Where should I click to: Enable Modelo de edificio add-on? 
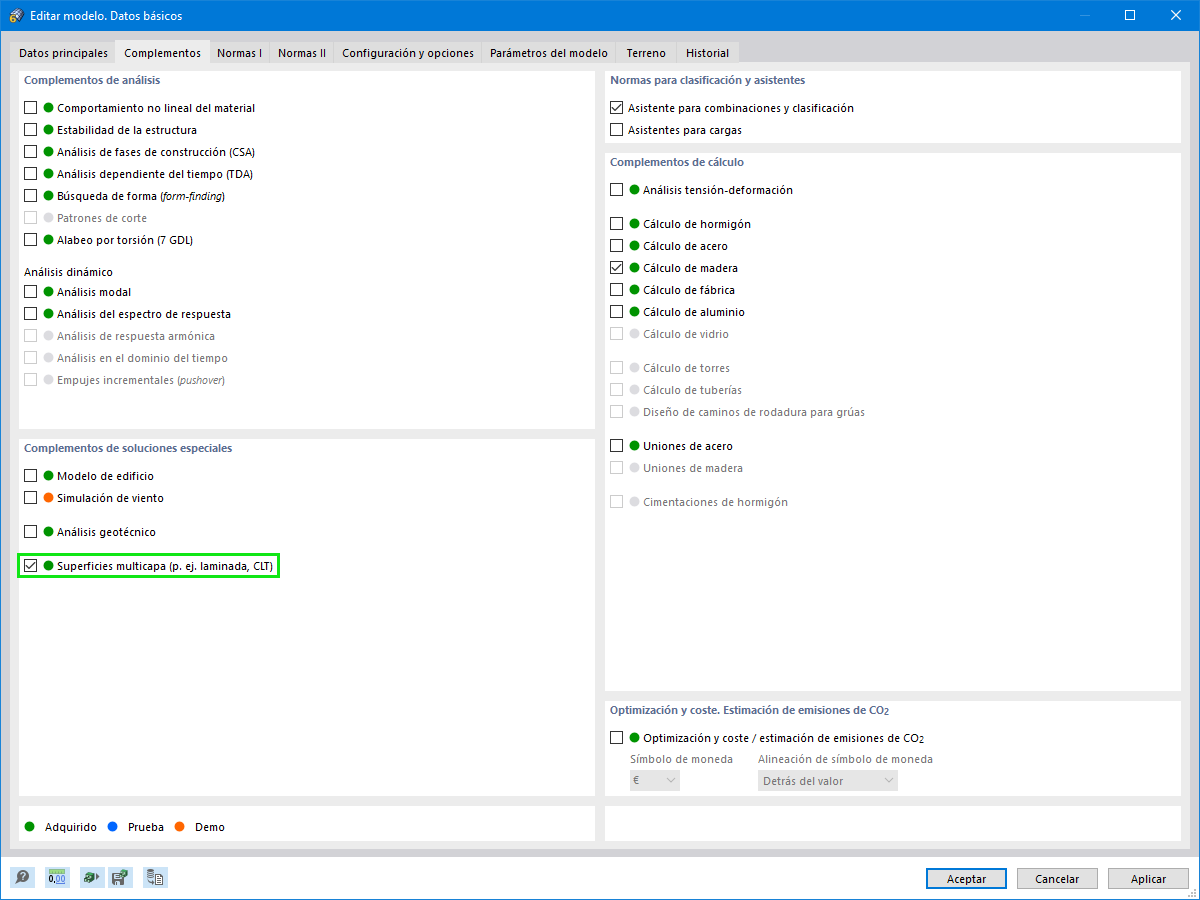click(x=31, y=476)
